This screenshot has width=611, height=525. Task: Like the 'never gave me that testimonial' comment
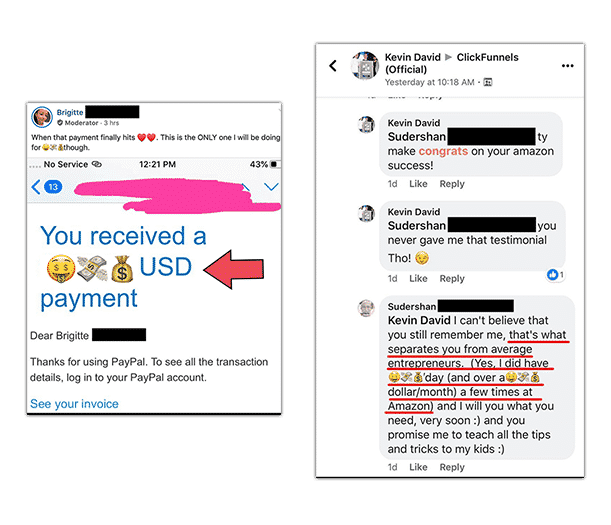(418, 278)
